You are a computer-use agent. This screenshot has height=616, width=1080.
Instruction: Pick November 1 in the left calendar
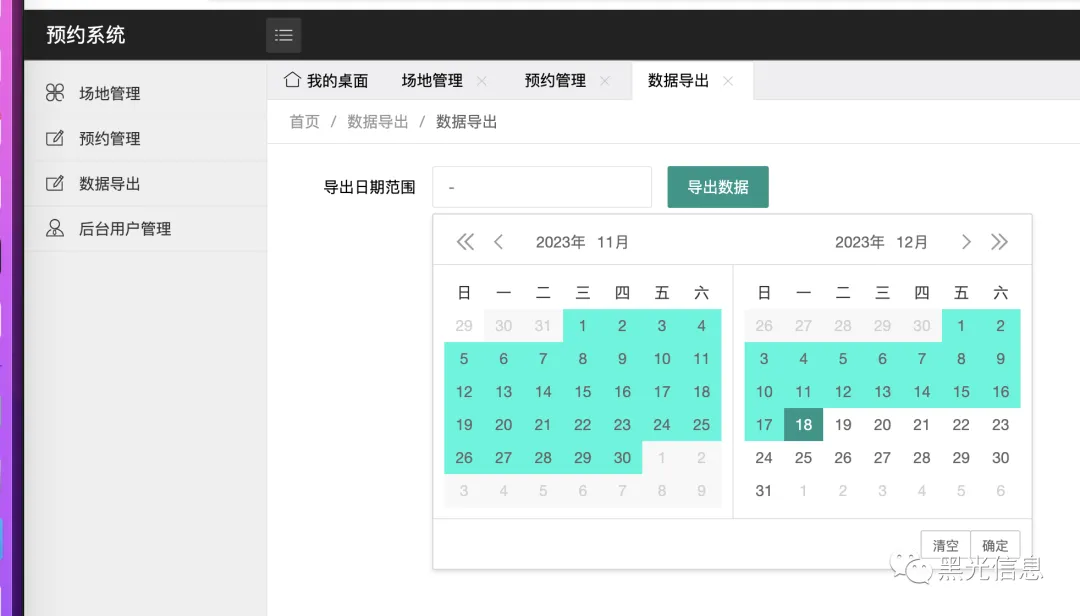point(583,325)
